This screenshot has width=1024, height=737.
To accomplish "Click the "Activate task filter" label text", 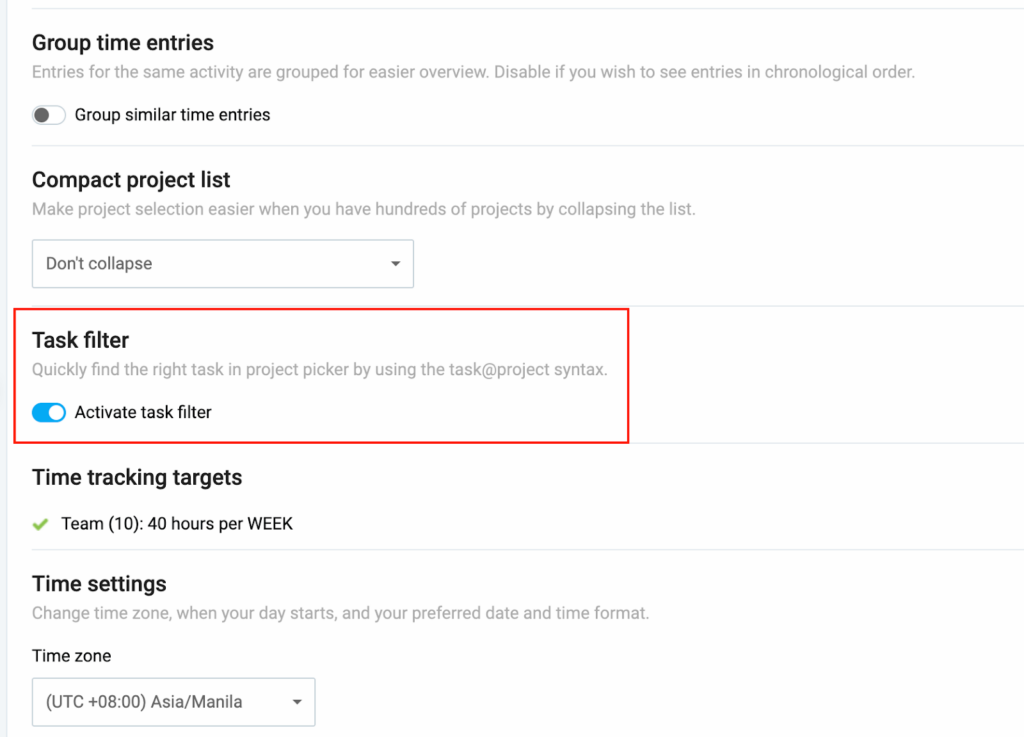I will pyautogui.click(x=143, y=412).
